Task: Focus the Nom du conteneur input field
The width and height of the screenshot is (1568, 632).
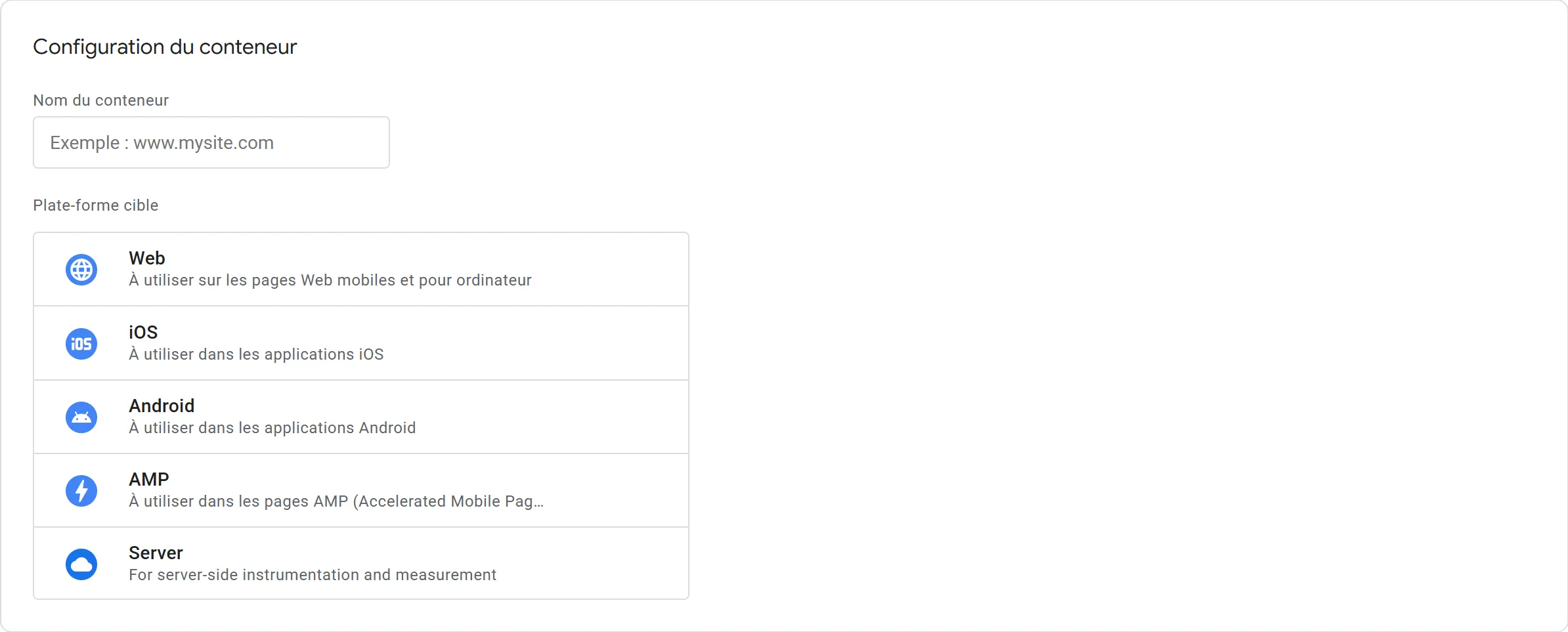Action: point(211,142)
